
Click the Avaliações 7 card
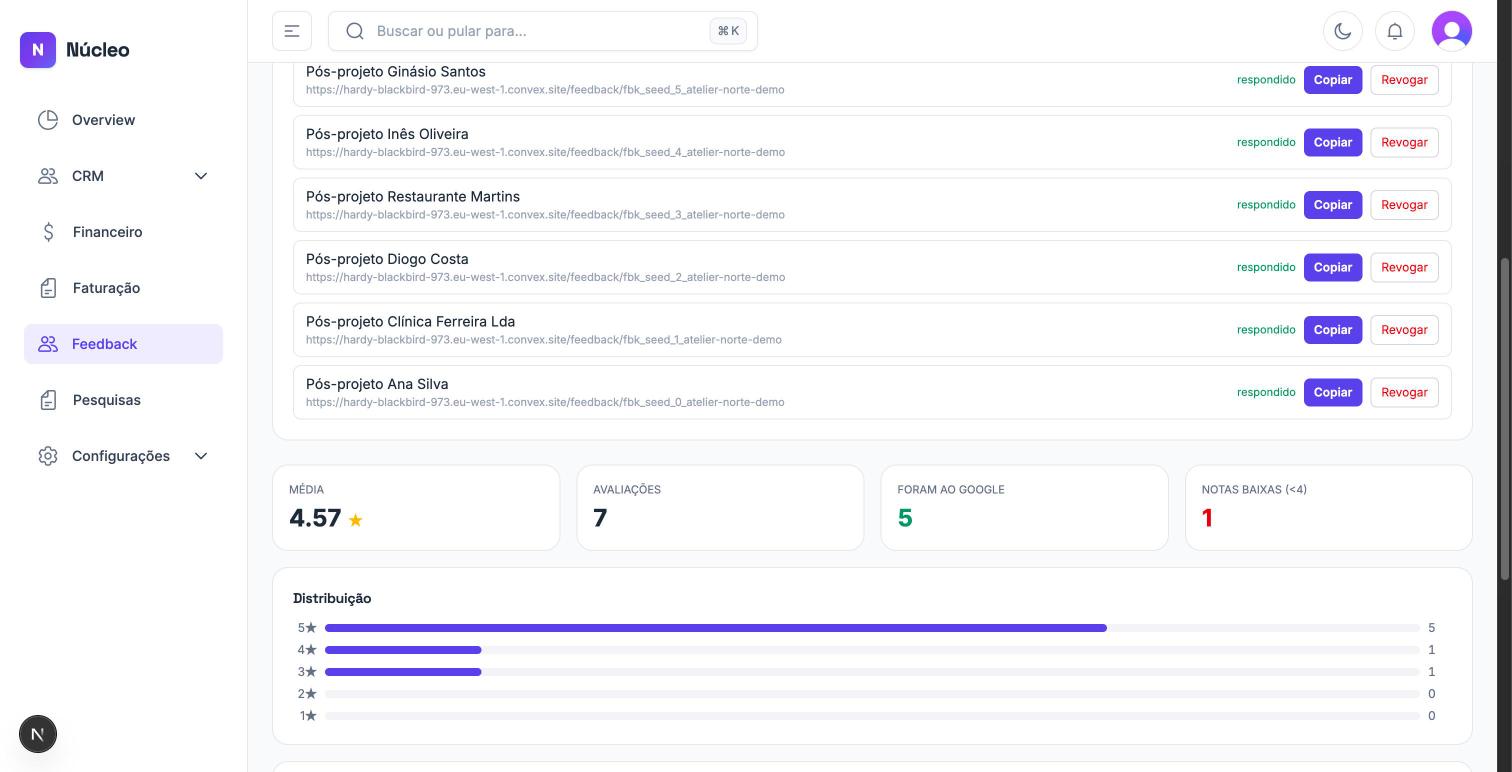(720, 507)
